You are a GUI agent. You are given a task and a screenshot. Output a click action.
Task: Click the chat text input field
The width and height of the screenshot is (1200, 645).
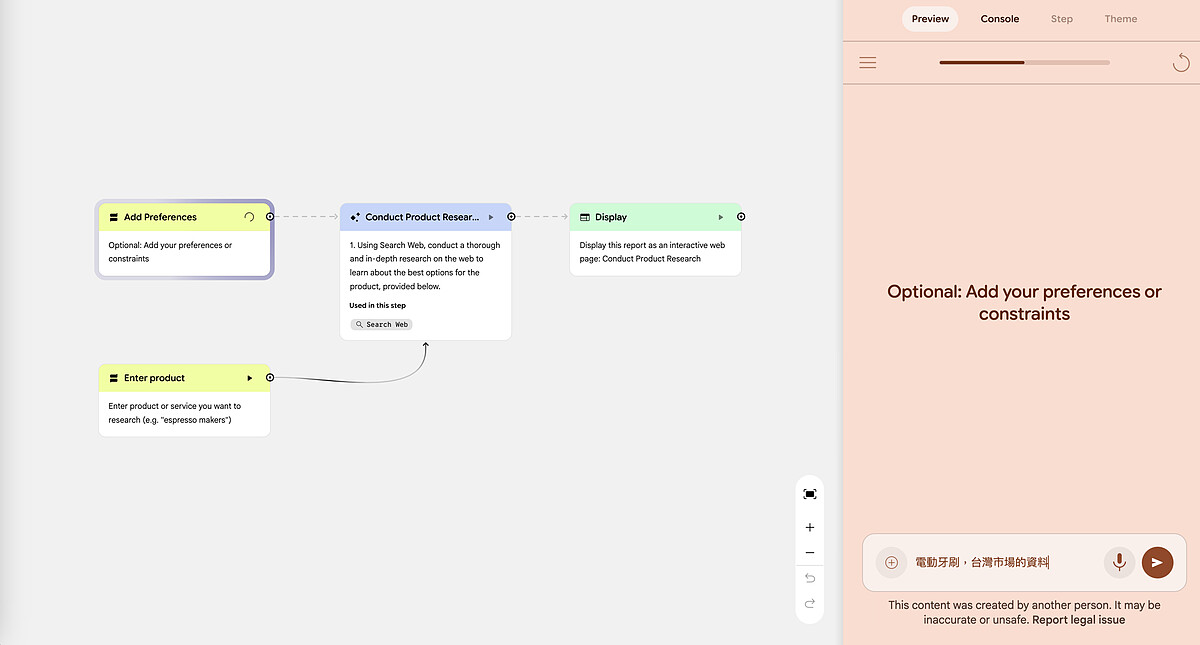coord(1003,562)
